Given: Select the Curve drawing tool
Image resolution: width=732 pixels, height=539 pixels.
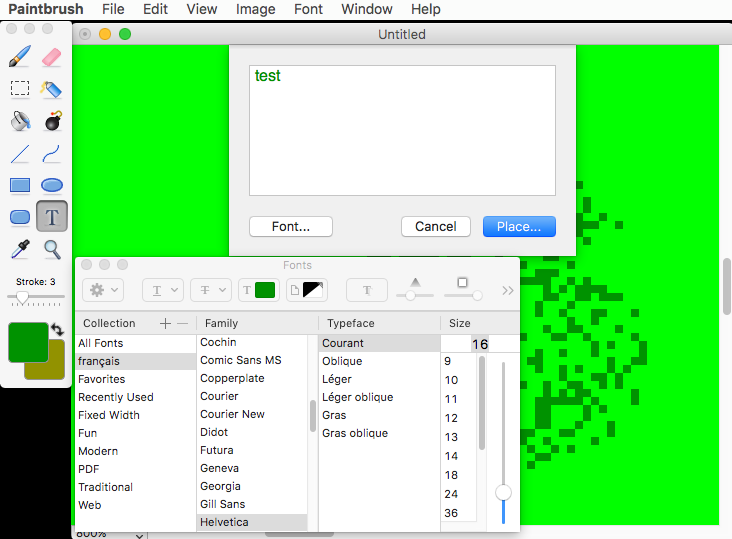Looking at the screenshot, I should click(x=52, y=153).
